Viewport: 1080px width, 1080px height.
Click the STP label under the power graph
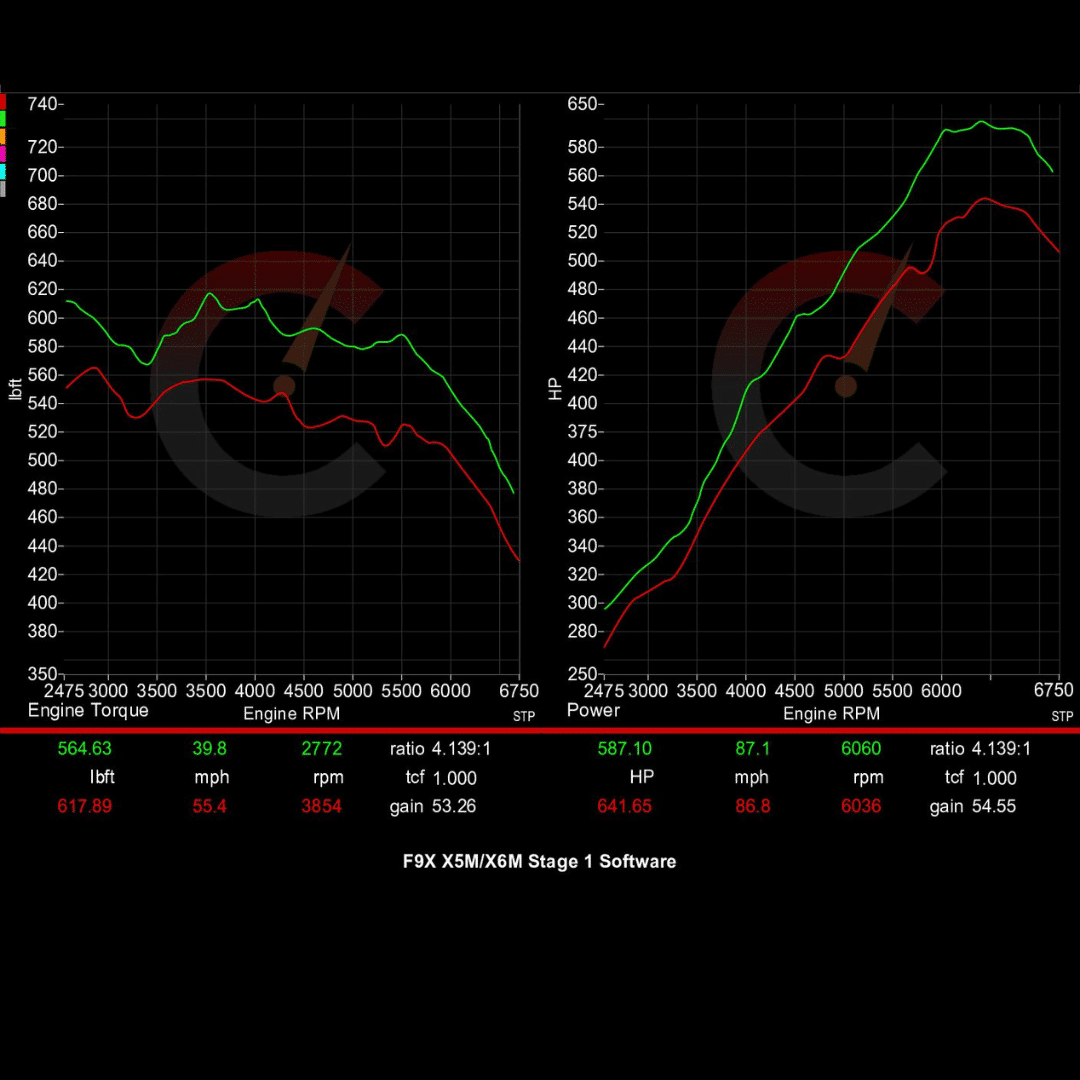tap(1062, 716)
